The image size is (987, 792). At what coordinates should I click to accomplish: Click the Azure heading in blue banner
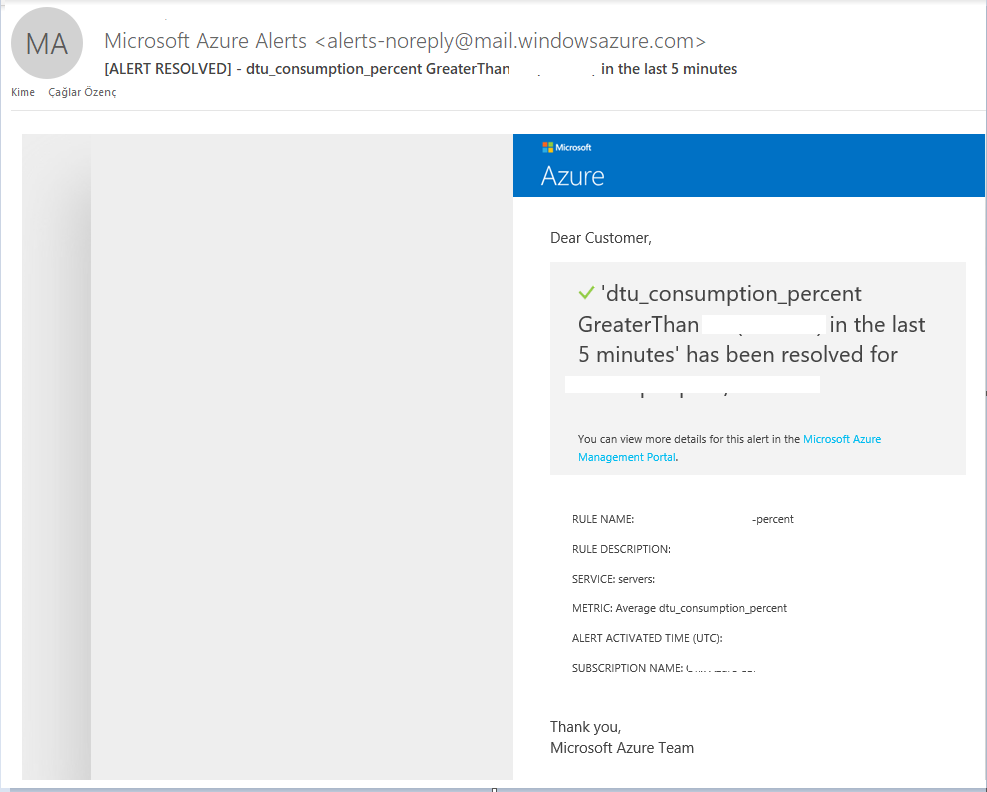(572, 176)
